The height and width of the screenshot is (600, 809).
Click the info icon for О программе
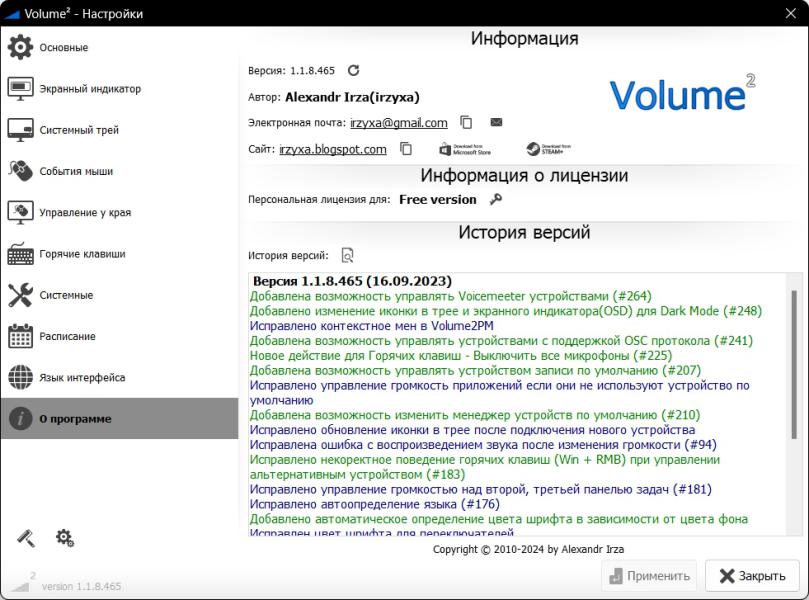tap(20, 418)
